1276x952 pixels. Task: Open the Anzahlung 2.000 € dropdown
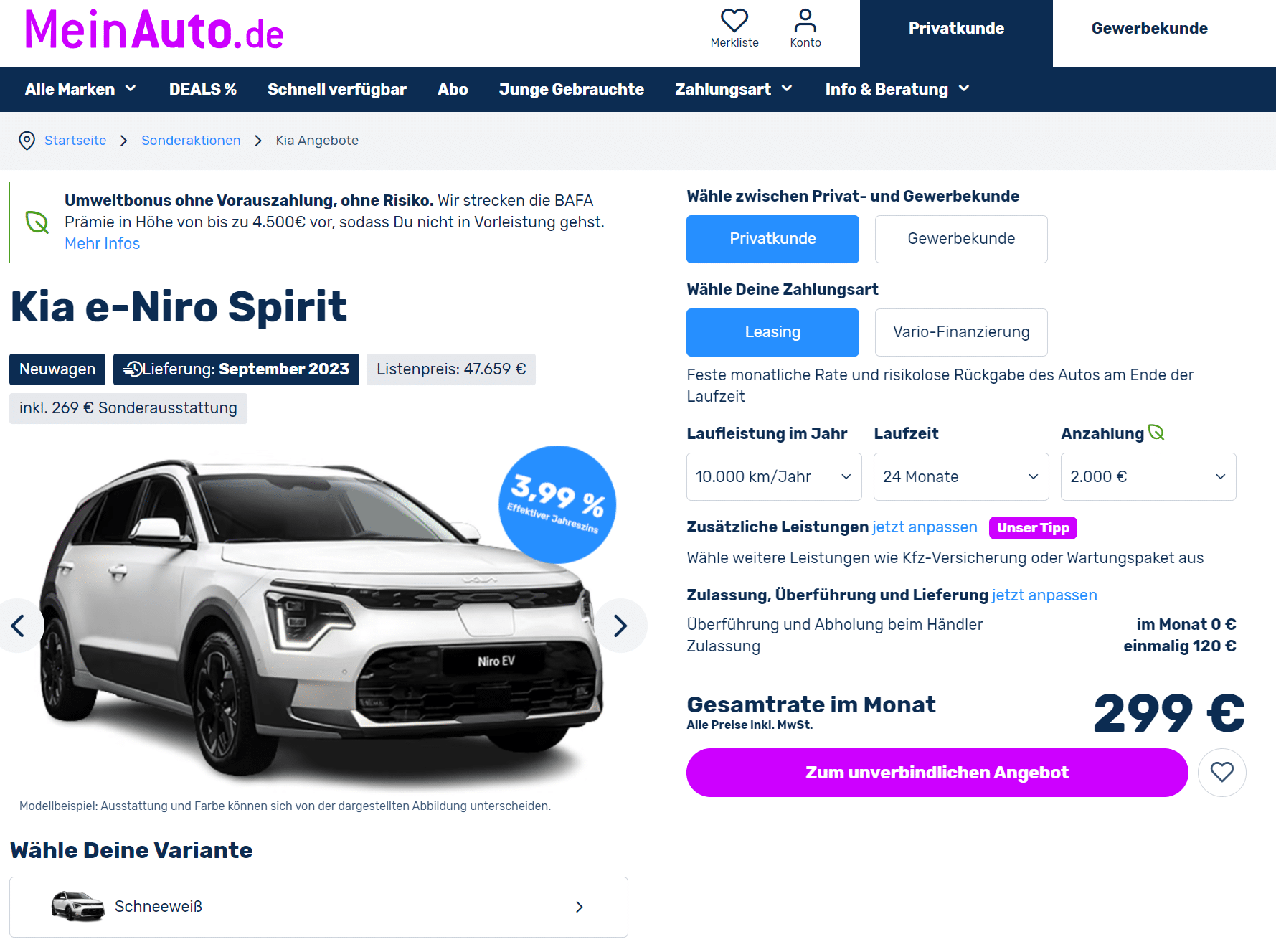(1148, 476)
